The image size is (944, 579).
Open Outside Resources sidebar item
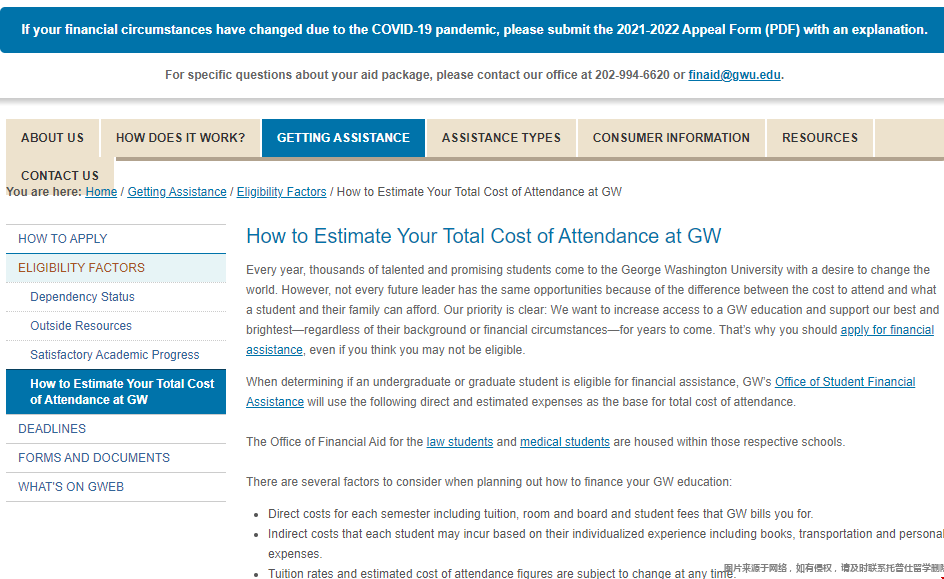point(116,326)
